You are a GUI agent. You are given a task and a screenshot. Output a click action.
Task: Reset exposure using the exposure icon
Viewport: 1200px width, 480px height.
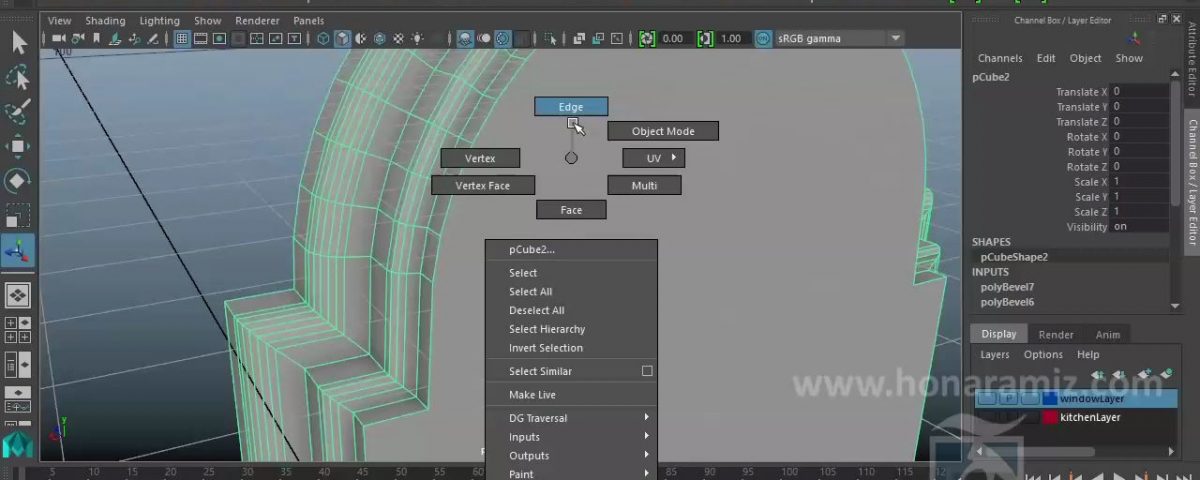pyautogui.click(x=647, y=39)
